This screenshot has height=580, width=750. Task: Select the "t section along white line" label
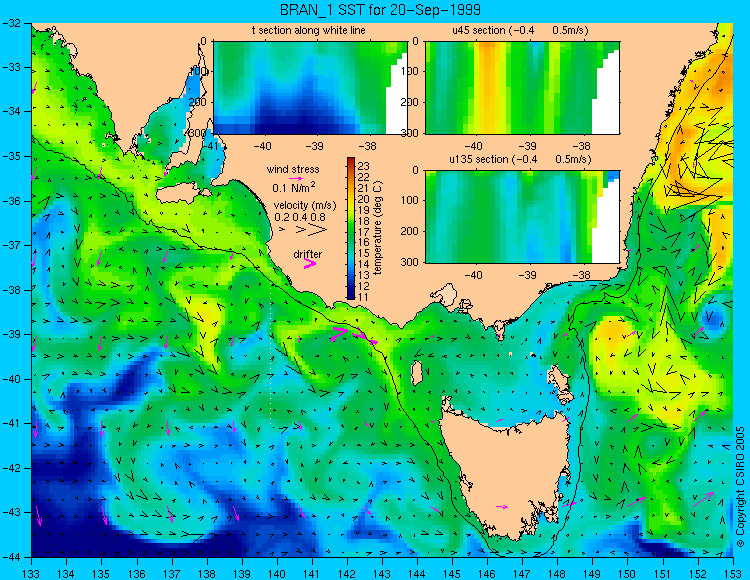pos(309,30)
